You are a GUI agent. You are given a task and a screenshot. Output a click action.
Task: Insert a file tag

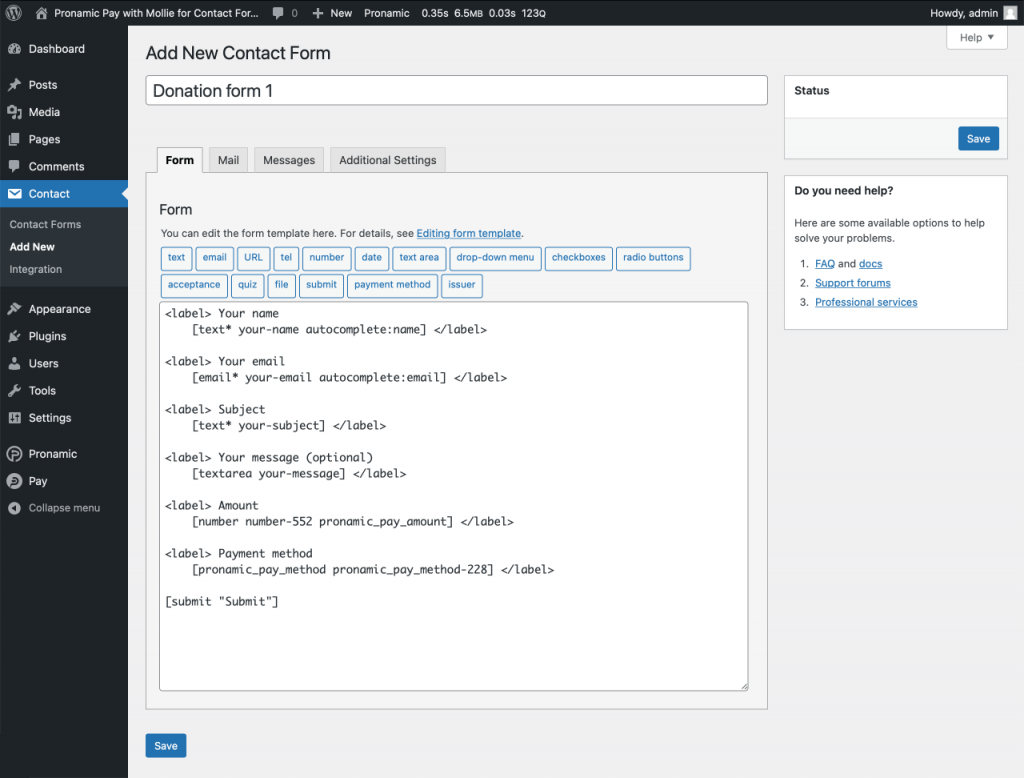point(281,285)
